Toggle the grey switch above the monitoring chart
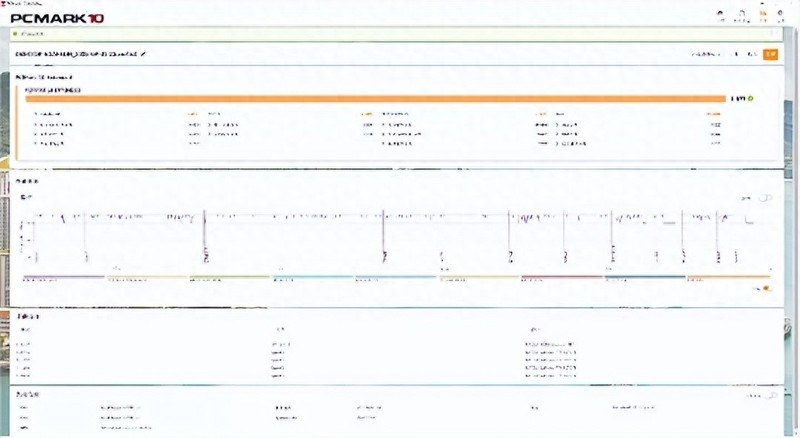 765,198
